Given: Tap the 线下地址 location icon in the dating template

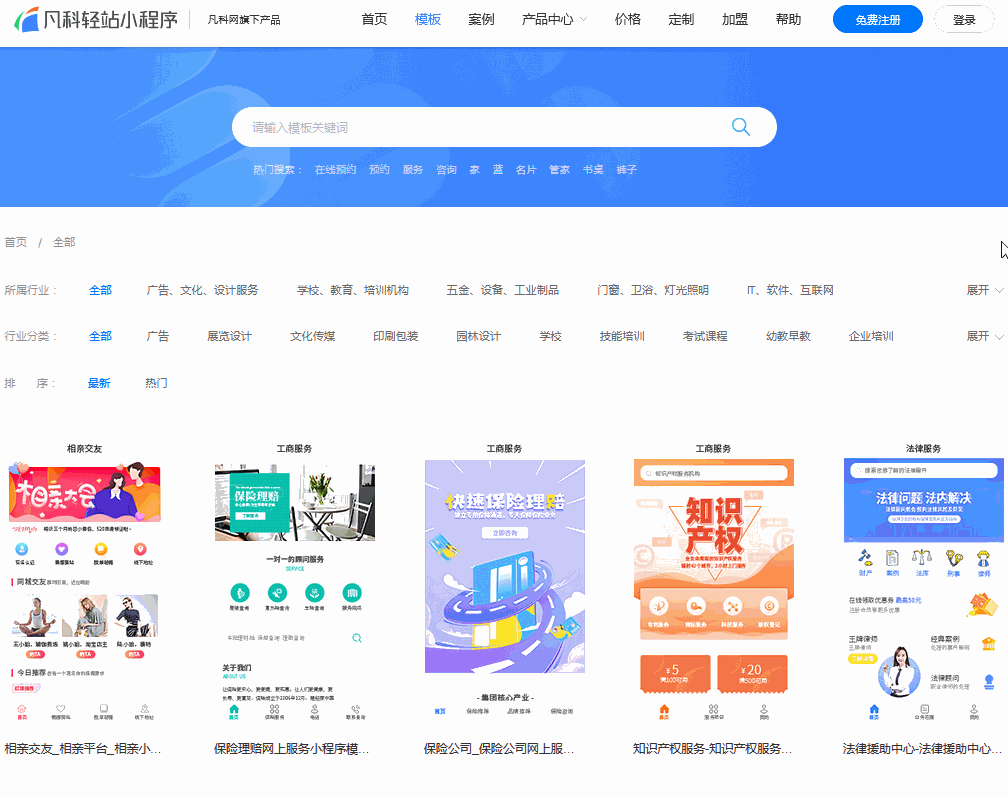Looking at the screenshot, I should point(141,549).
